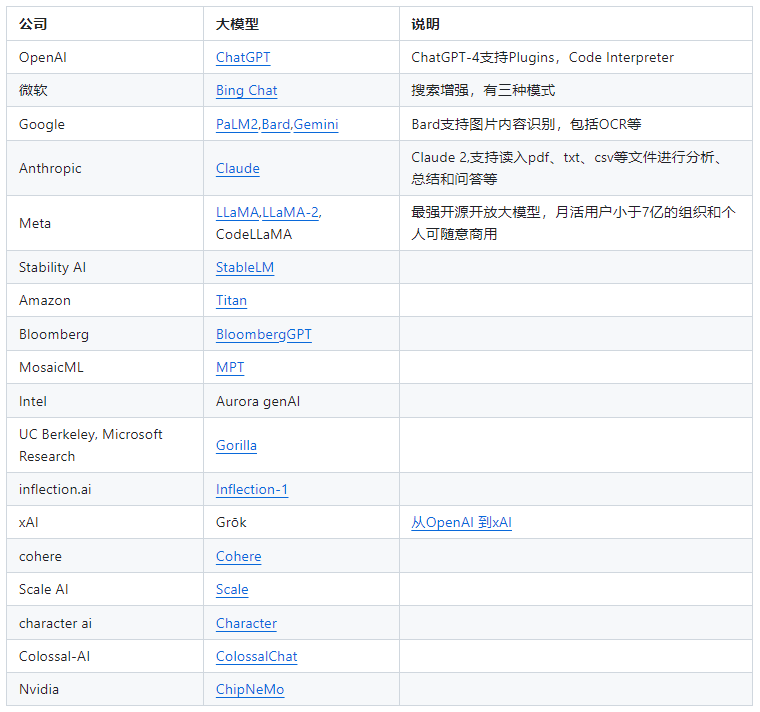The height and width of the screenshot is (712, 760).
Task: Click the 最强开源开放大模型 description
Action: coord(573,223)
